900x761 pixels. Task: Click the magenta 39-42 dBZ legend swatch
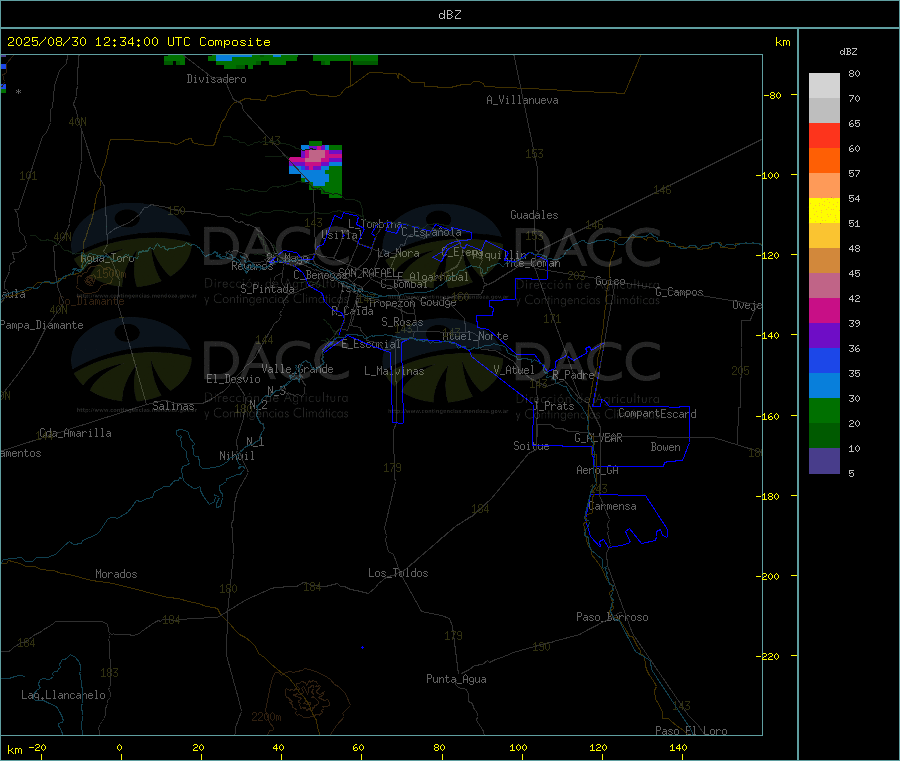(x=824, y=310)
